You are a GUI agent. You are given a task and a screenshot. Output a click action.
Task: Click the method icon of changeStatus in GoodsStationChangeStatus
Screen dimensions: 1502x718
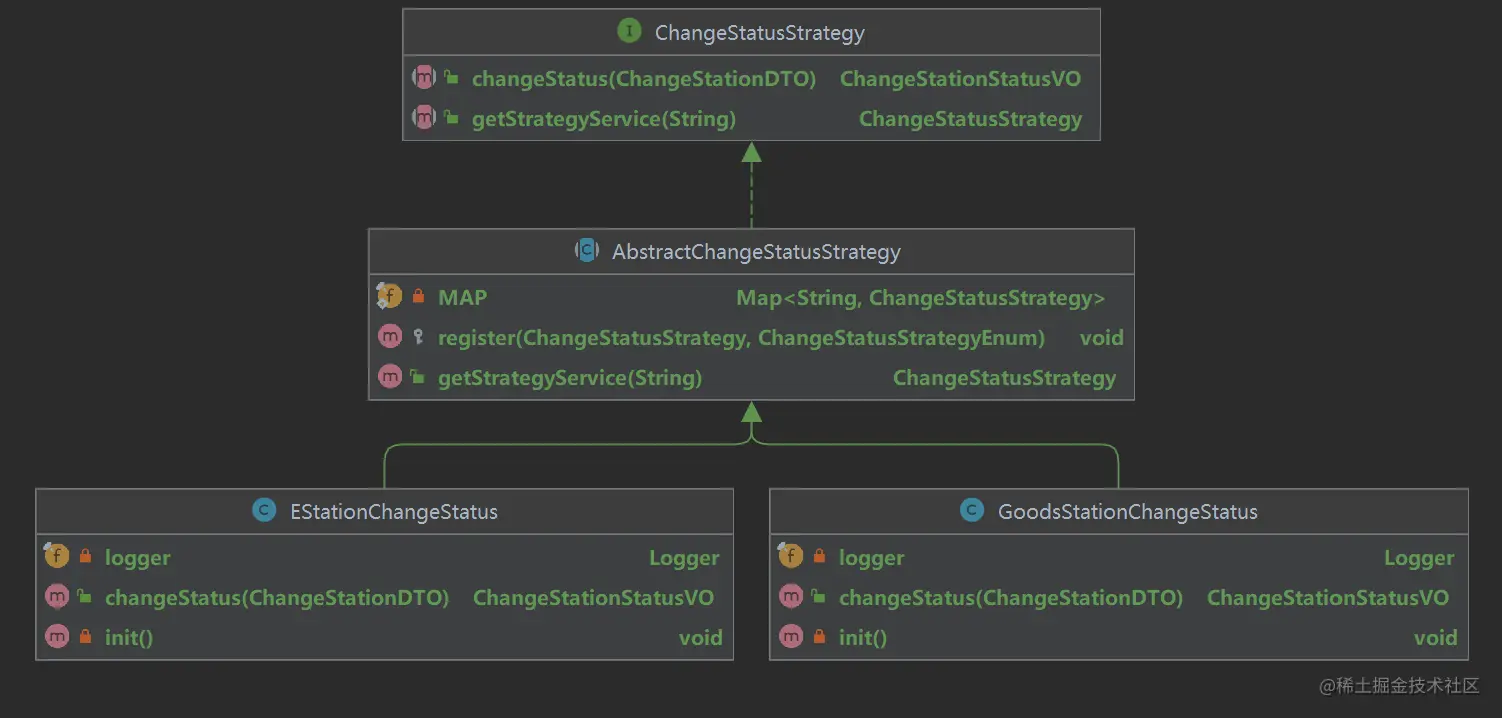tap(791, 597)
